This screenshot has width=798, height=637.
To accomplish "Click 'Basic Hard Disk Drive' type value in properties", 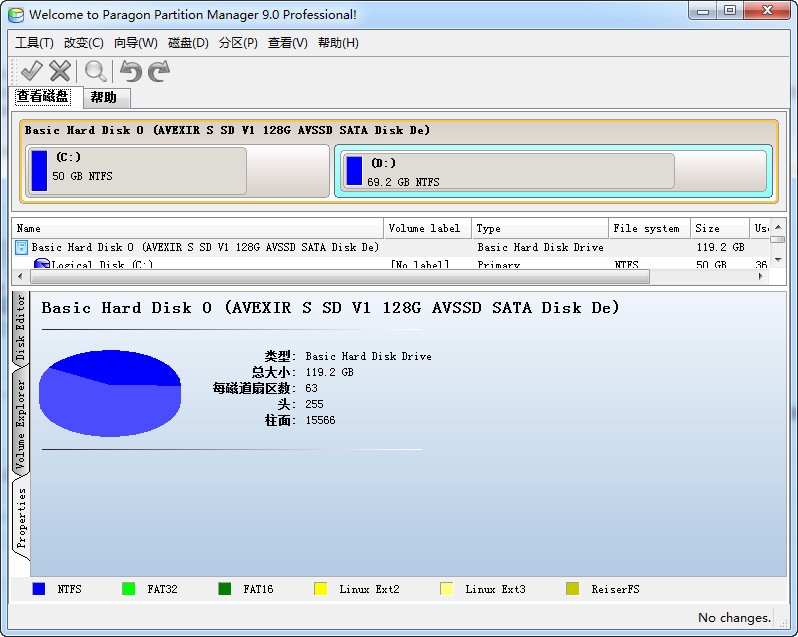I will point(368,357).
